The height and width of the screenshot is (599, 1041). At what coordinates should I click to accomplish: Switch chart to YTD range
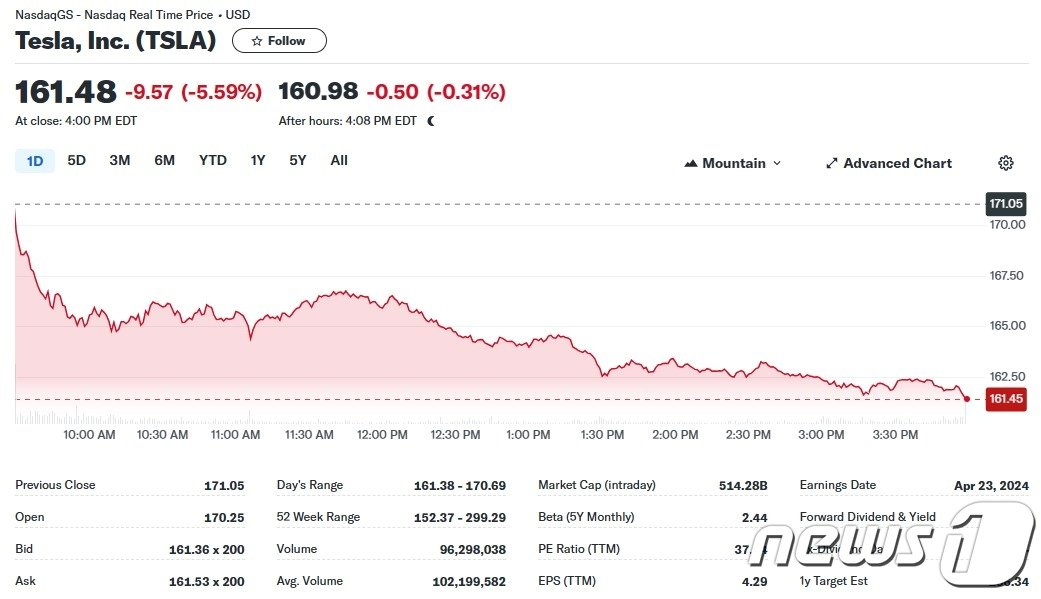(212, 160)
